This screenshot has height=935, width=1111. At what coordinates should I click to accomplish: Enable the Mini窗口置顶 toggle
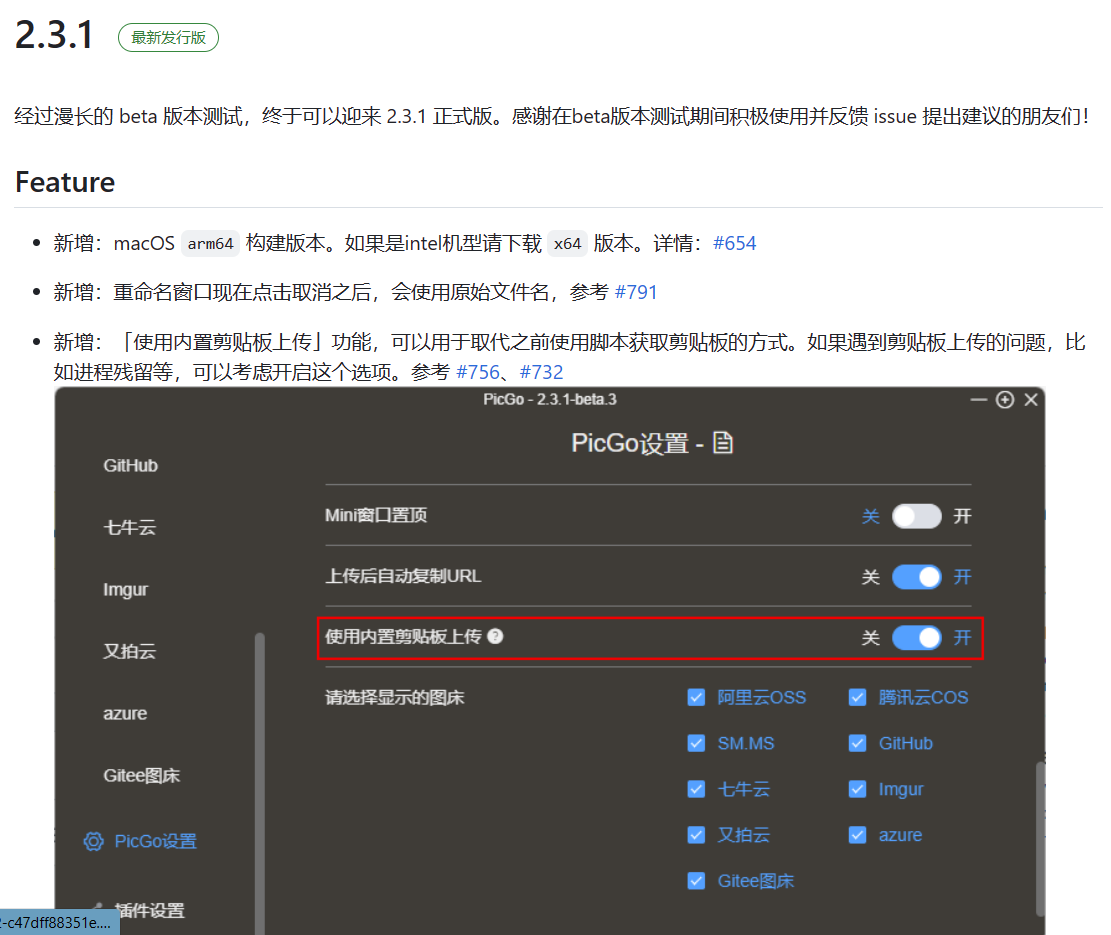(916, 516)
